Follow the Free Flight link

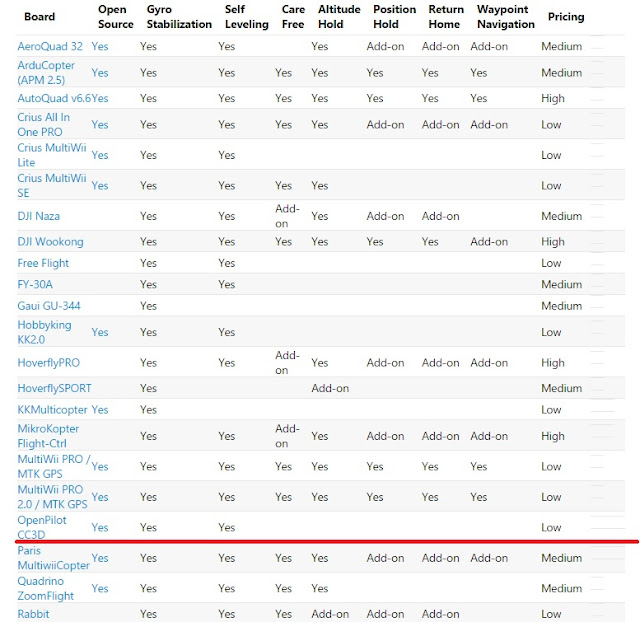[x=43, y=263]
